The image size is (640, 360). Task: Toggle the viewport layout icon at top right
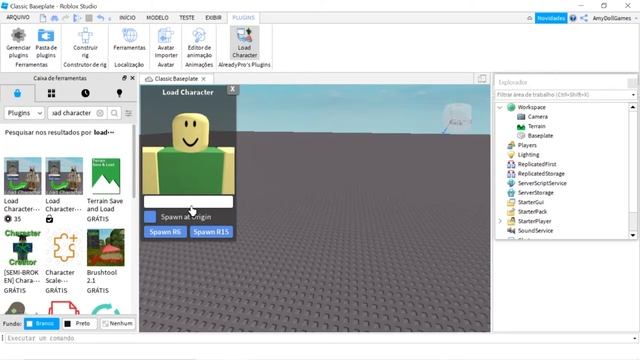click(482, 78)
